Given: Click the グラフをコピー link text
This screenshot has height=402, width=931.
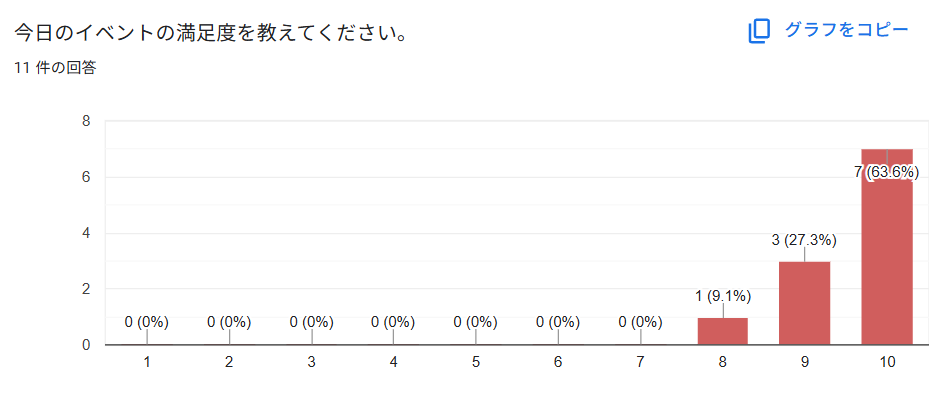Looking at the screenshot, I should (846, 30).
